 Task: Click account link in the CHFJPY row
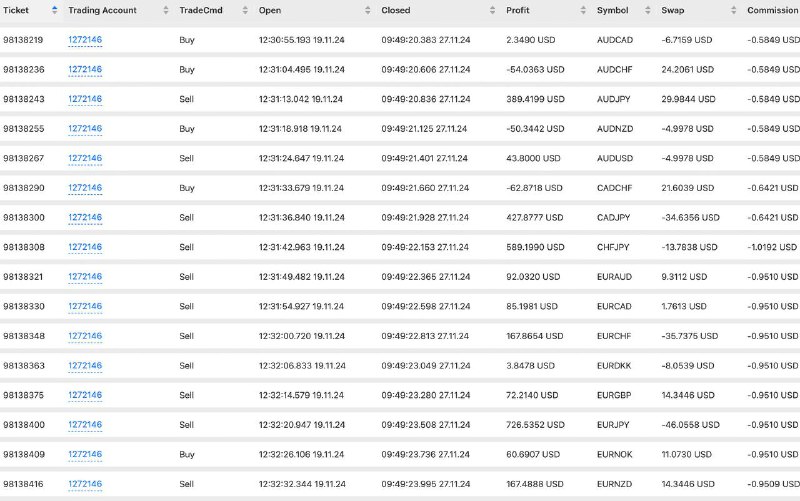85,247
